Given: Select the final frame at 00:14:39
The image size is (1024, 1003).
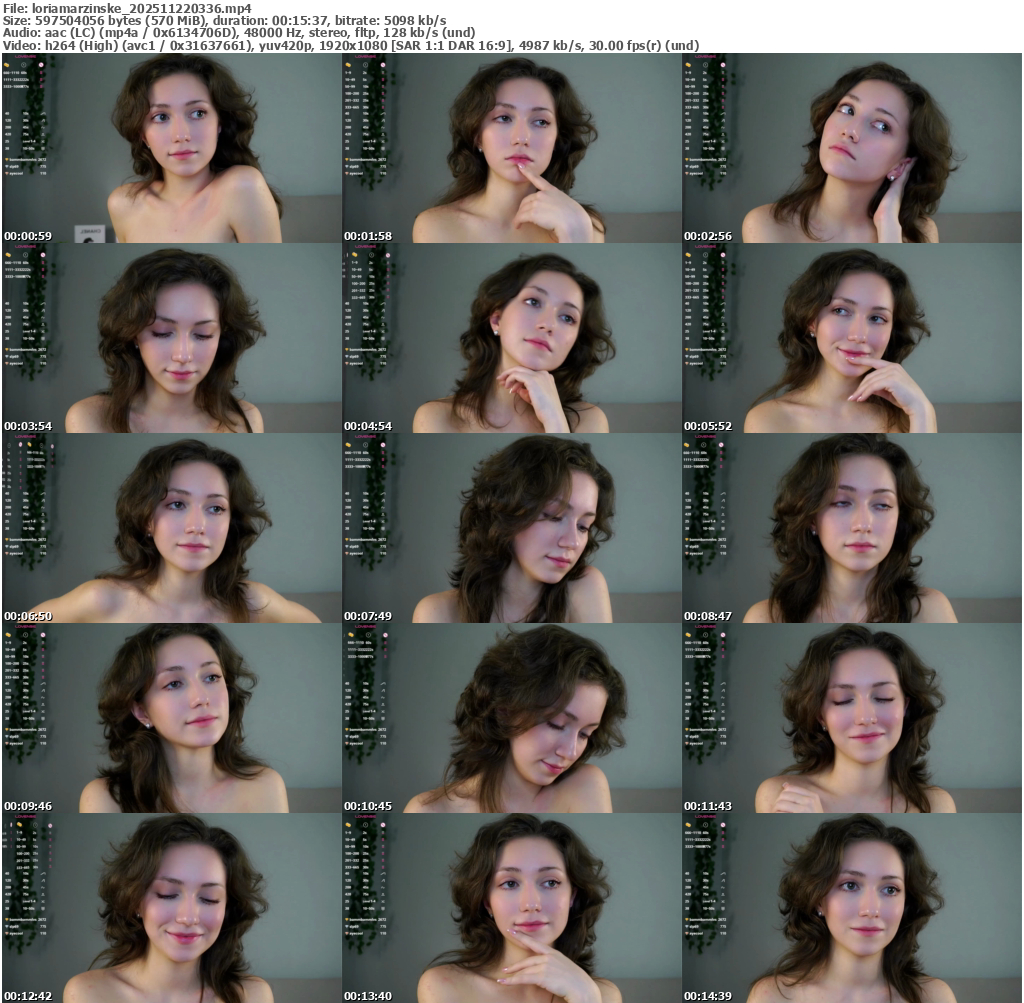Looking at the screenshot, I should click(x=852, y=908).
